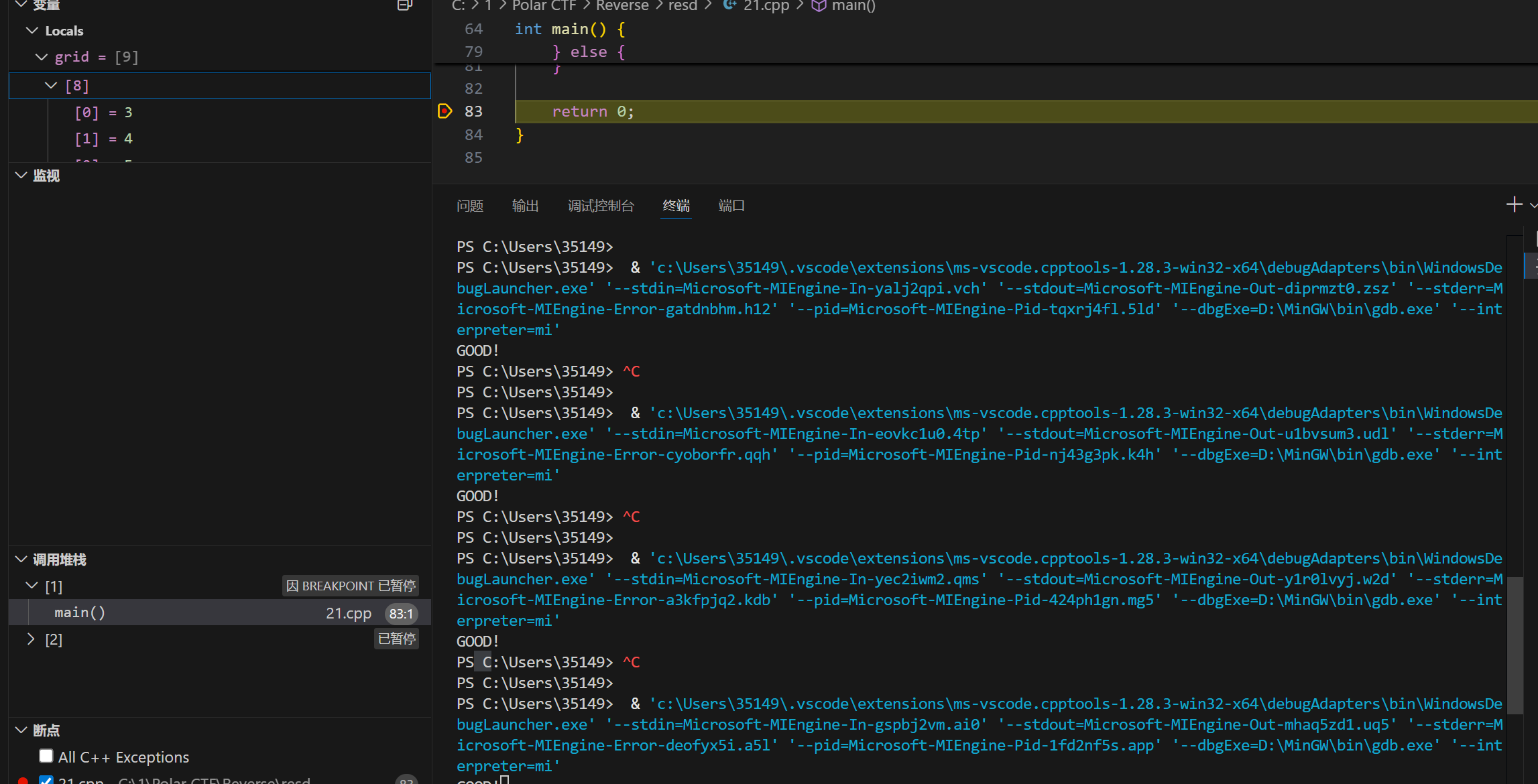Collapse the 调用堆栈 call stack section
This screenshot has width=1538, height=784.
[21, 559]
